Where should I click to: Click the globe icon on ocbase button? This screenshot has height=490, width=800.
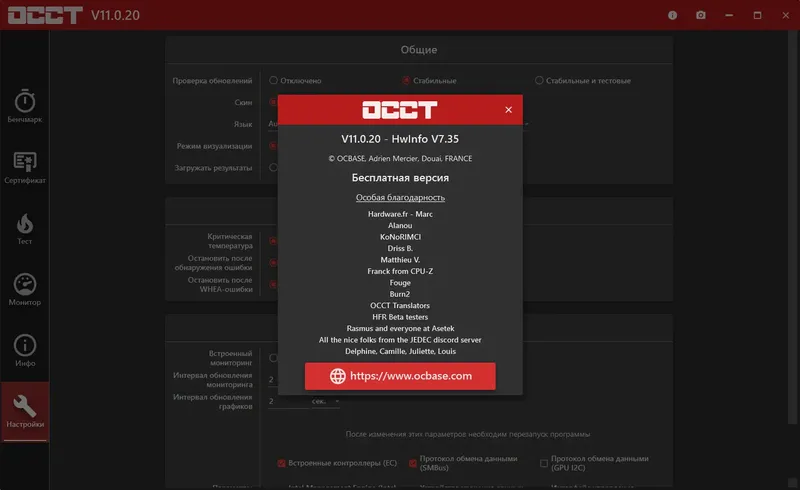(x=337, y=376)
